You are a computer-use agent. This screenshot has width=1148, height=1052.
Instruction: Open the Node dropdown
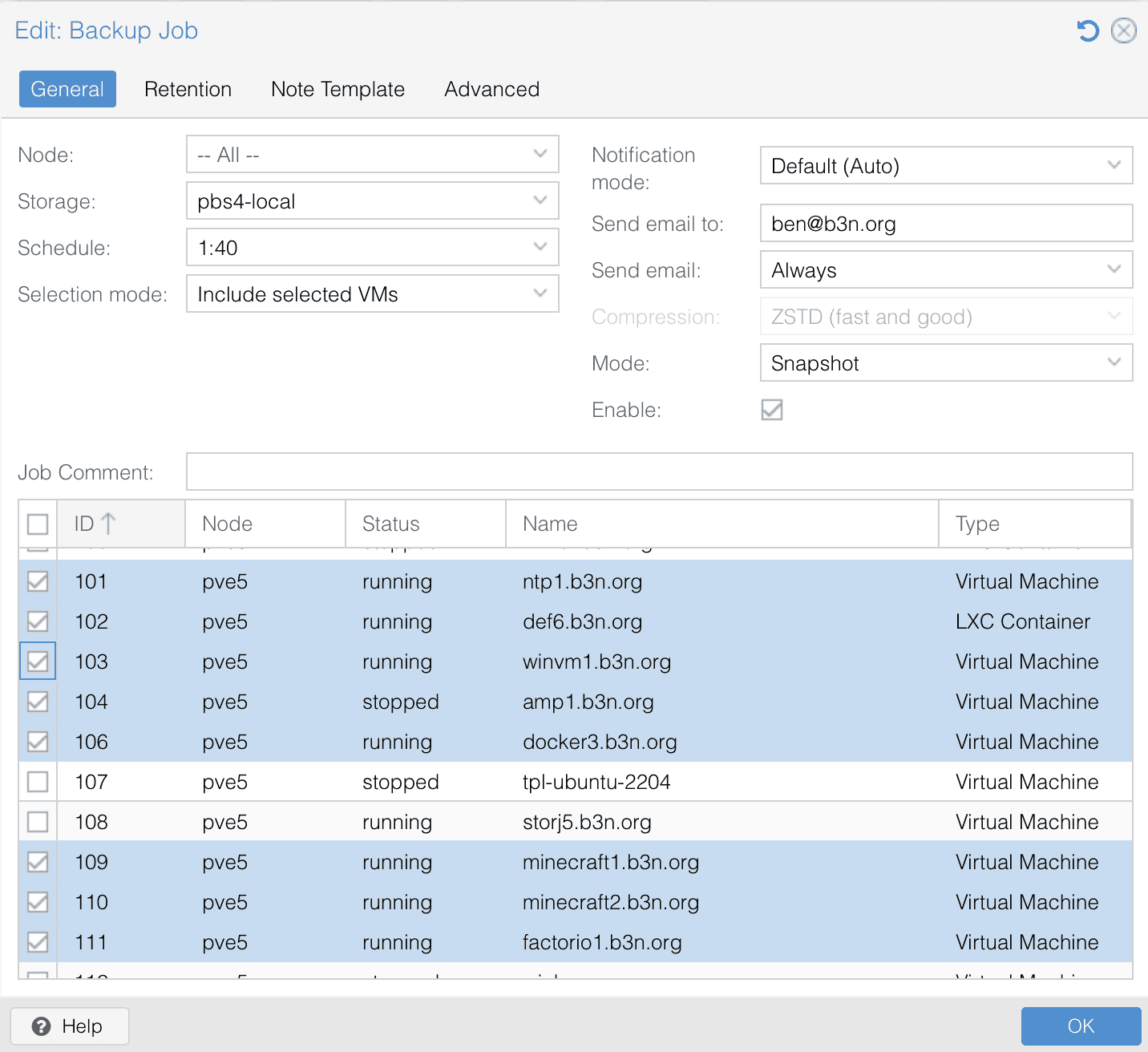tap(540, 154)
